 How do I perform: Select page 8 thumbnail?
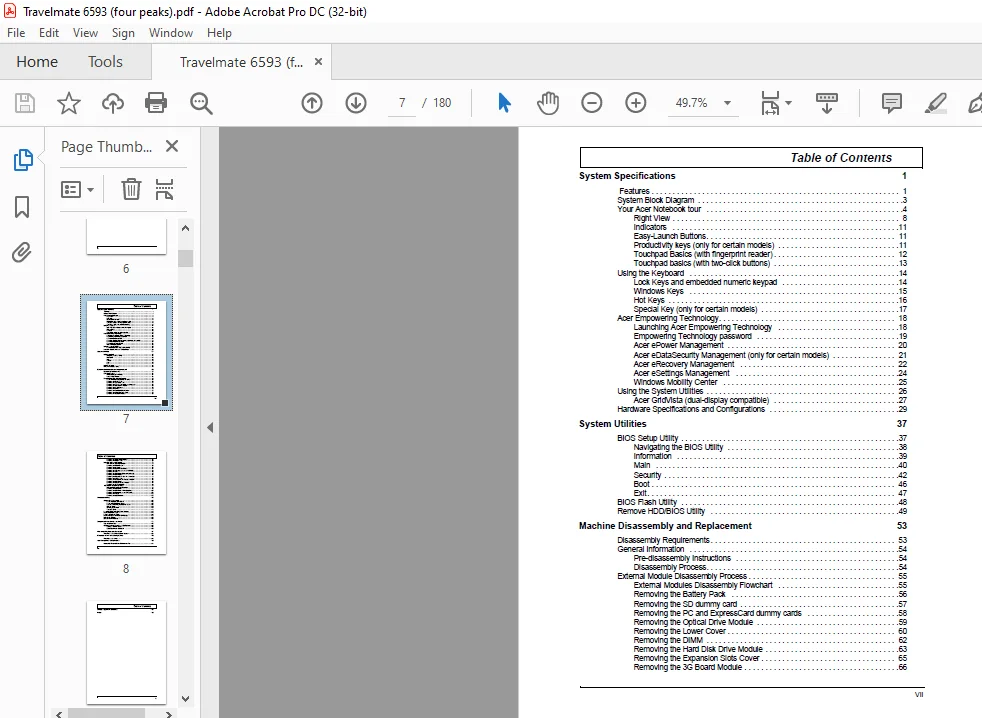click(127, 502)
